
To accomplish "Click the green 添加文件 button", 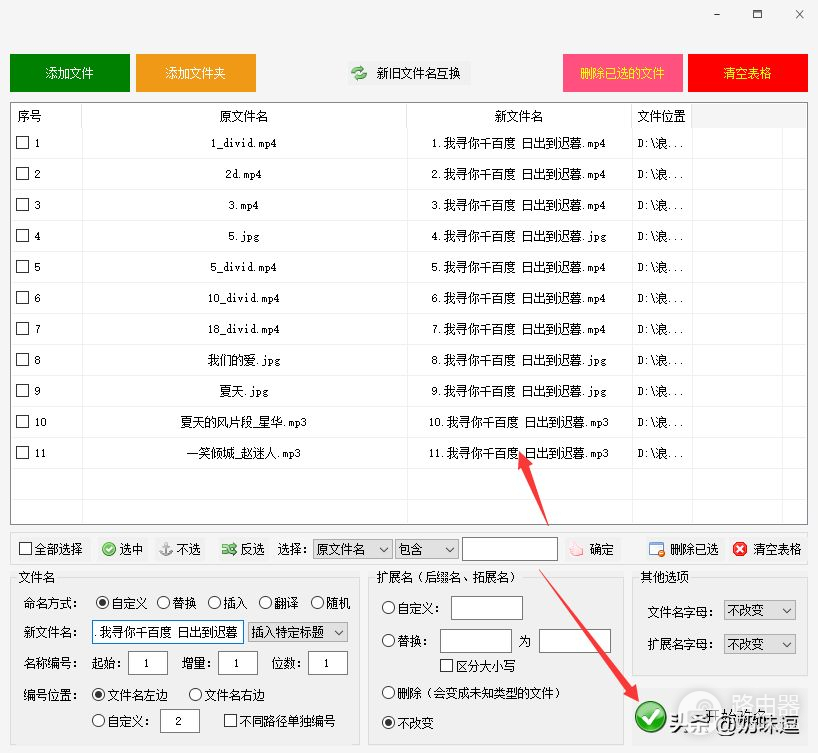I will point(70,73).
